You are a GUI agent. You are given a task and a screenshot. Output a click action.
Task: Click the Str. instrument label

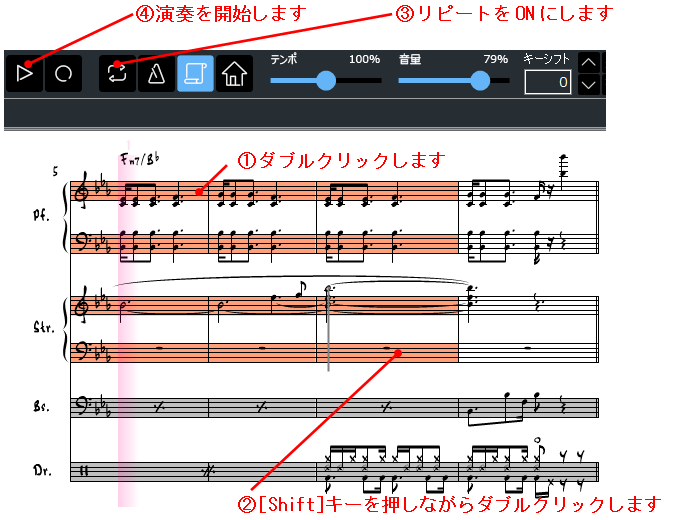point(44,327)
